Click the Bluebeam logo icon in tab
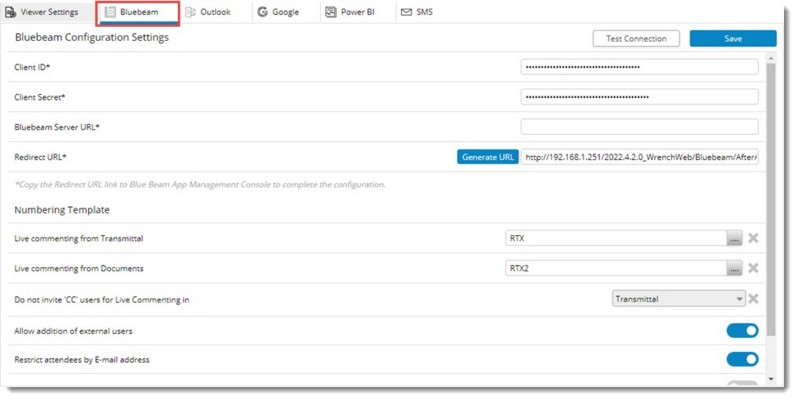 point(110,12)
